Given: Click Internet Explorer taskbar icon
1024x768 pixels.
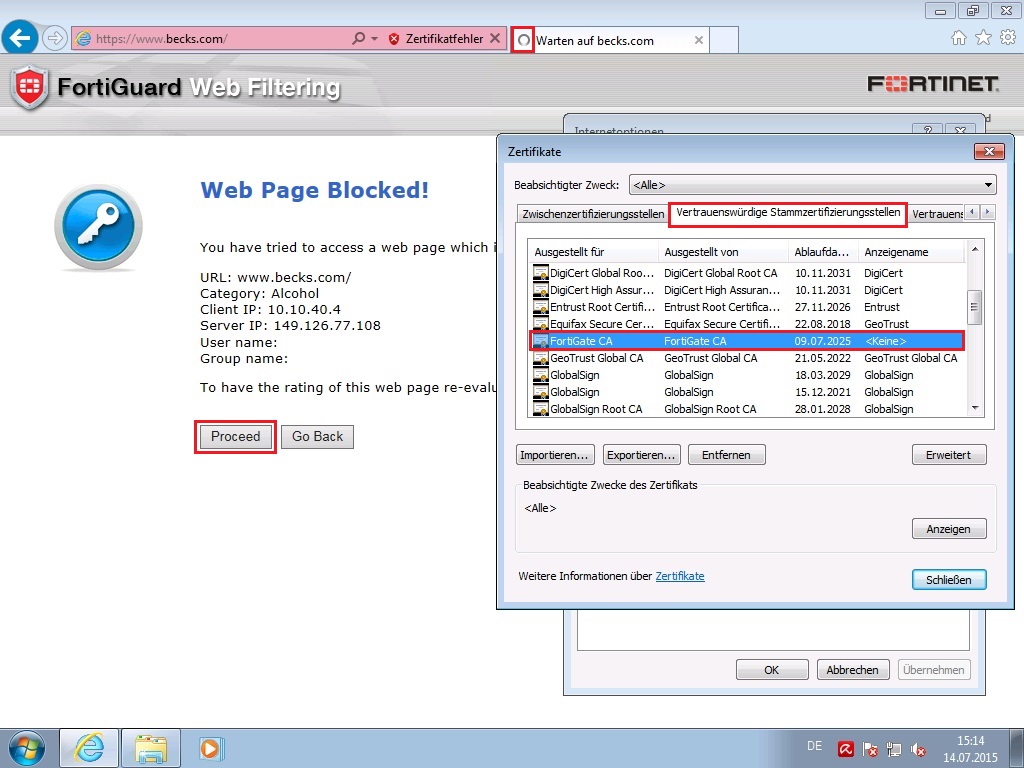Looking at the screenshot, I should coord(89,748).
